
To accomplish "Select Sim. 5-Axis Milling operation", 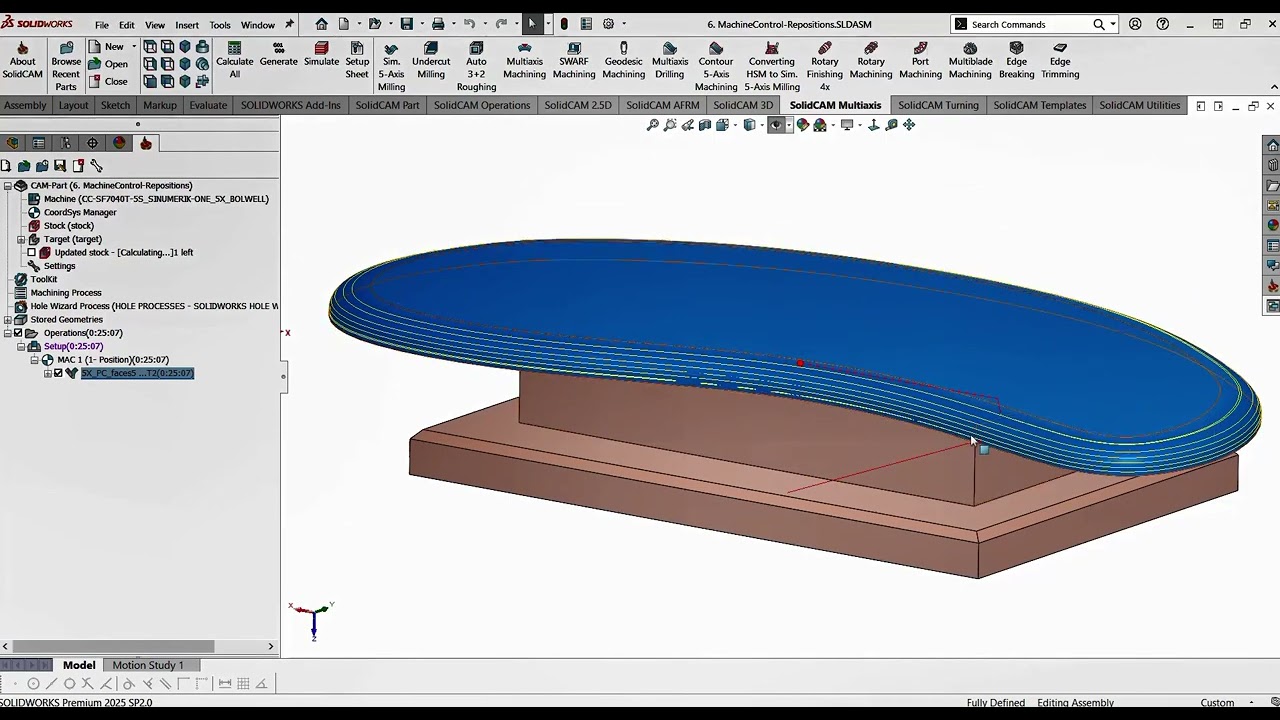I will click(391, 67).
